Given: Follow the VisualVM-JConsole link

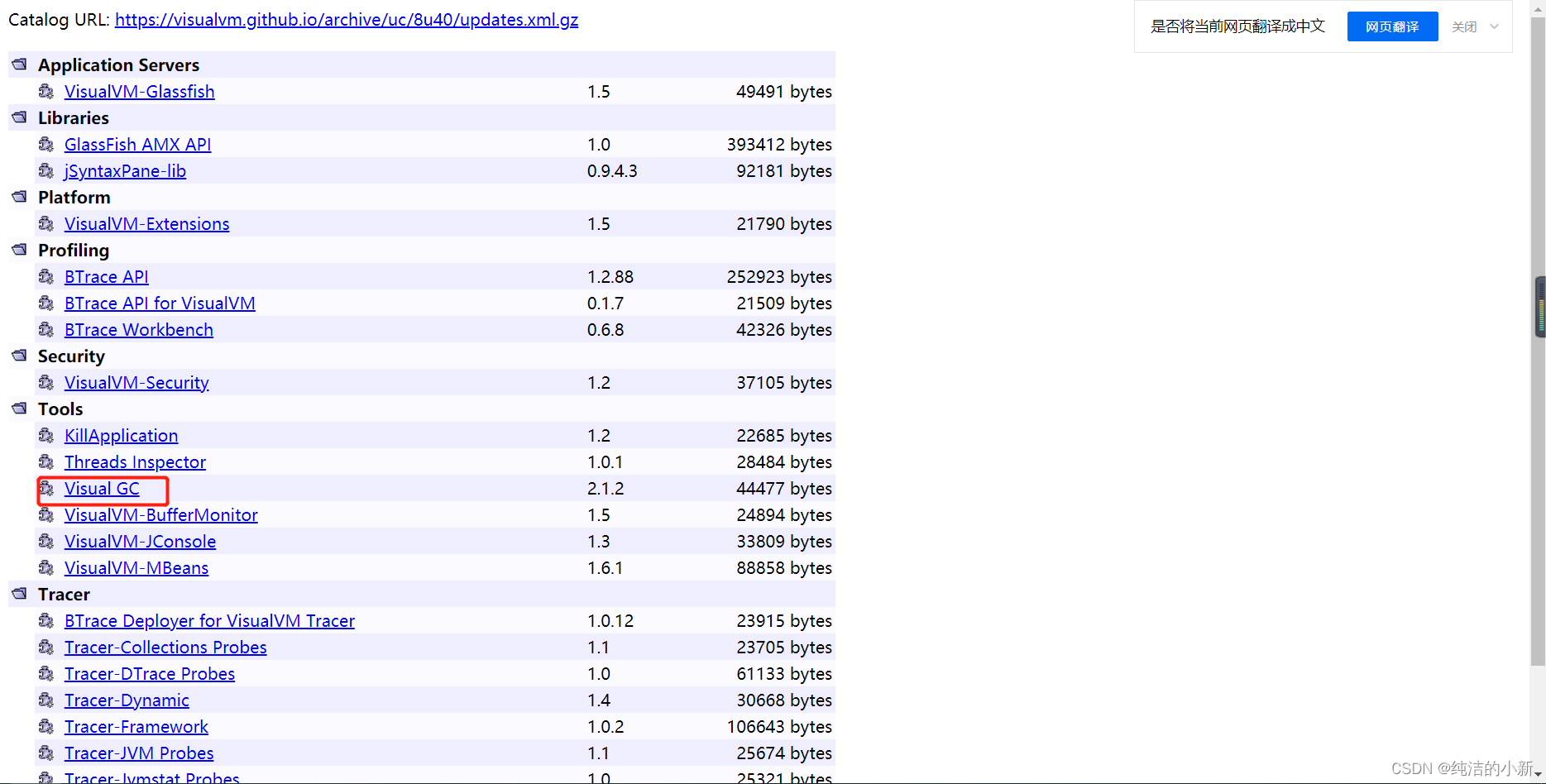Looking at the screenshot, I should click(x=141, y=542).
